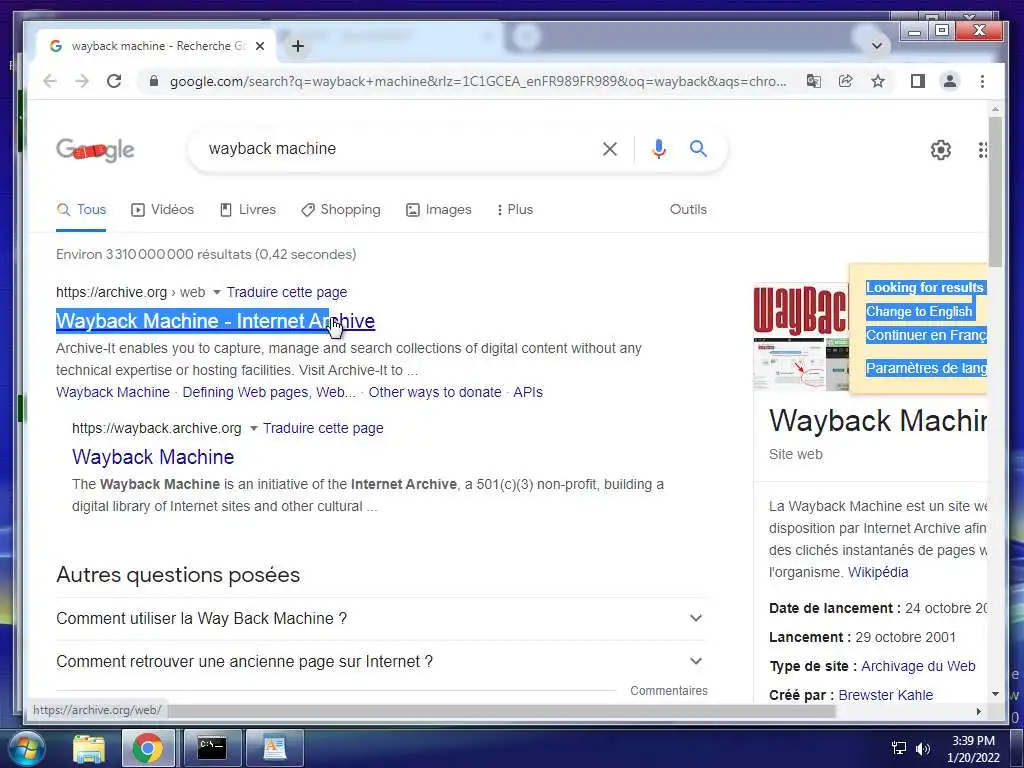Viewport: 1024px width, 768px height.
Task: Open the Other ways to donate sitelink
Action: click(435, 392)
